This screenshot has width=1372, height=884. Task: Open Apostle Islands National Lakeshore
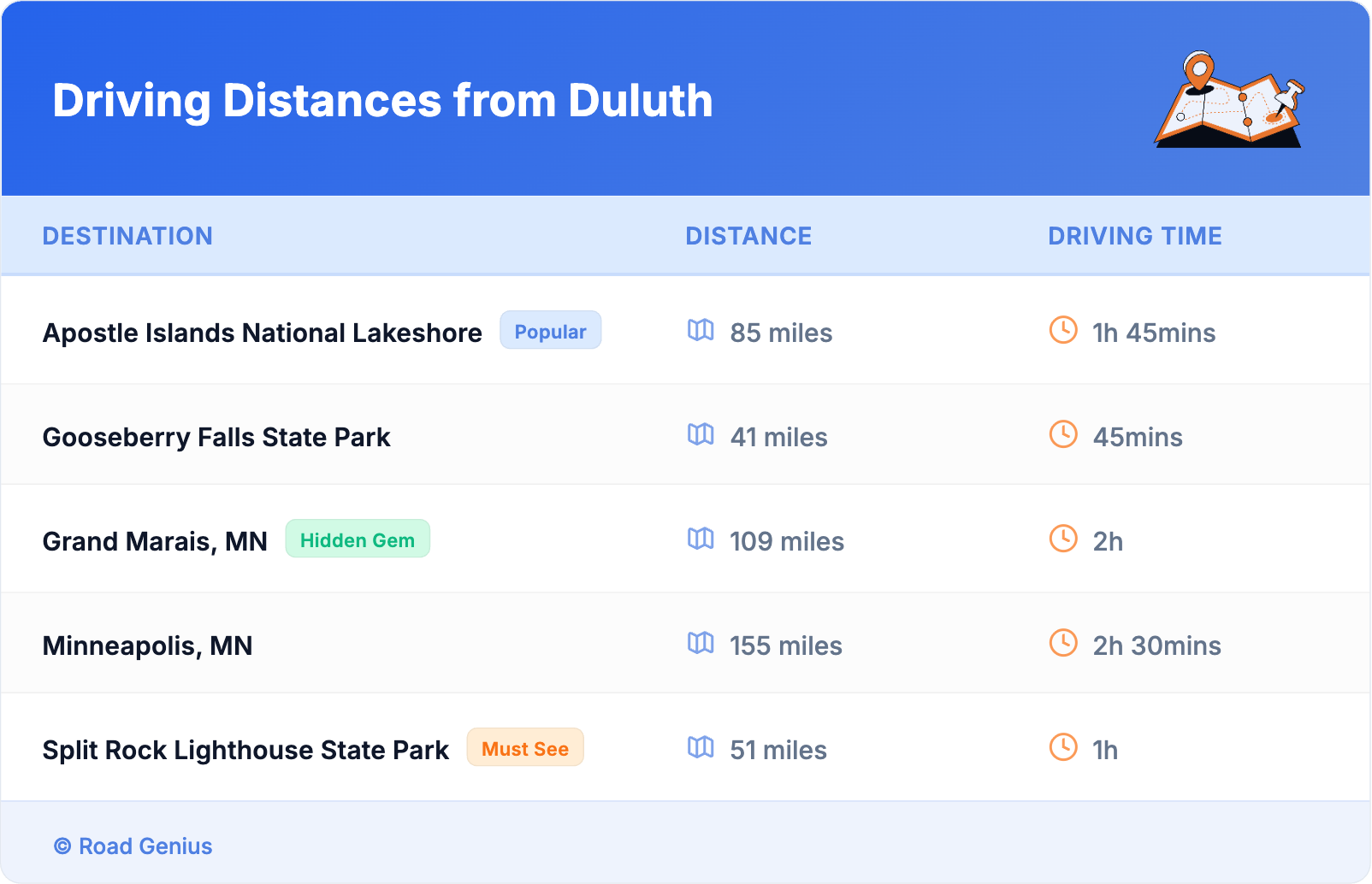[262, 333]
